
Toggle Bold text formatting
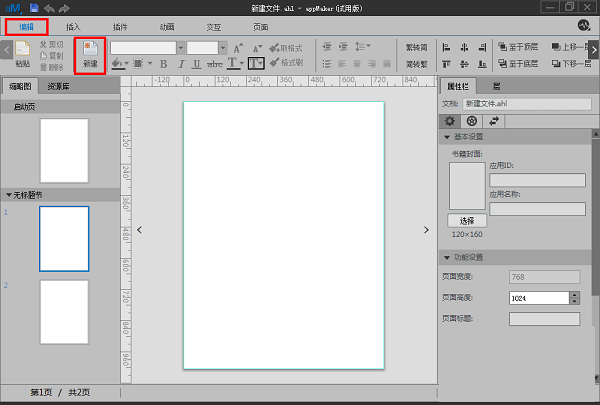click(161, 64)
